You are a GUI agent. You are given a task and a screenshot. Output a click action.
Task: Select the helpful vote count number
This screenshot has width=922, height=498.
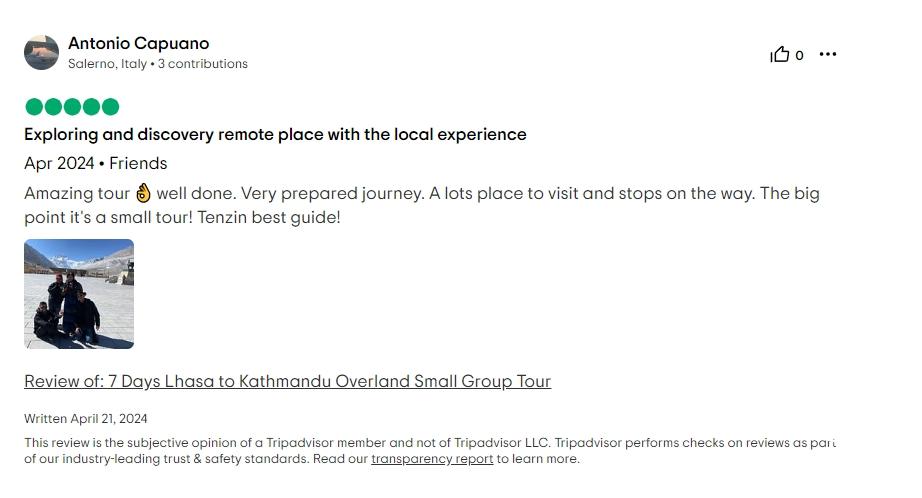tap(799, 55)
